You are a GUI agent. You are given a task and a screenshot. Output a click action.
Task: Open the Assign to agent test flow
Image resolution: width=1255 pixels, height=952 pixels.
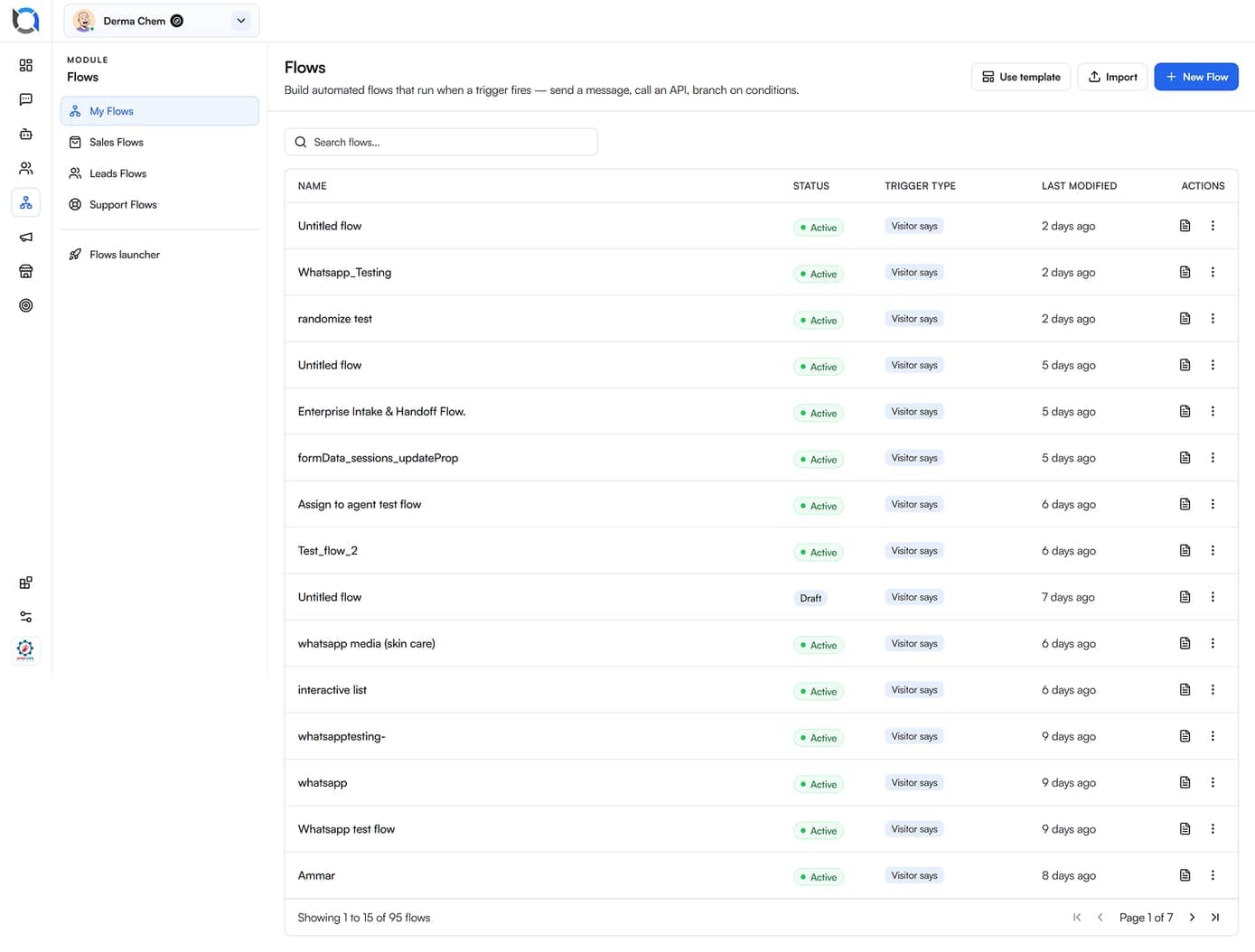(360, 505)
